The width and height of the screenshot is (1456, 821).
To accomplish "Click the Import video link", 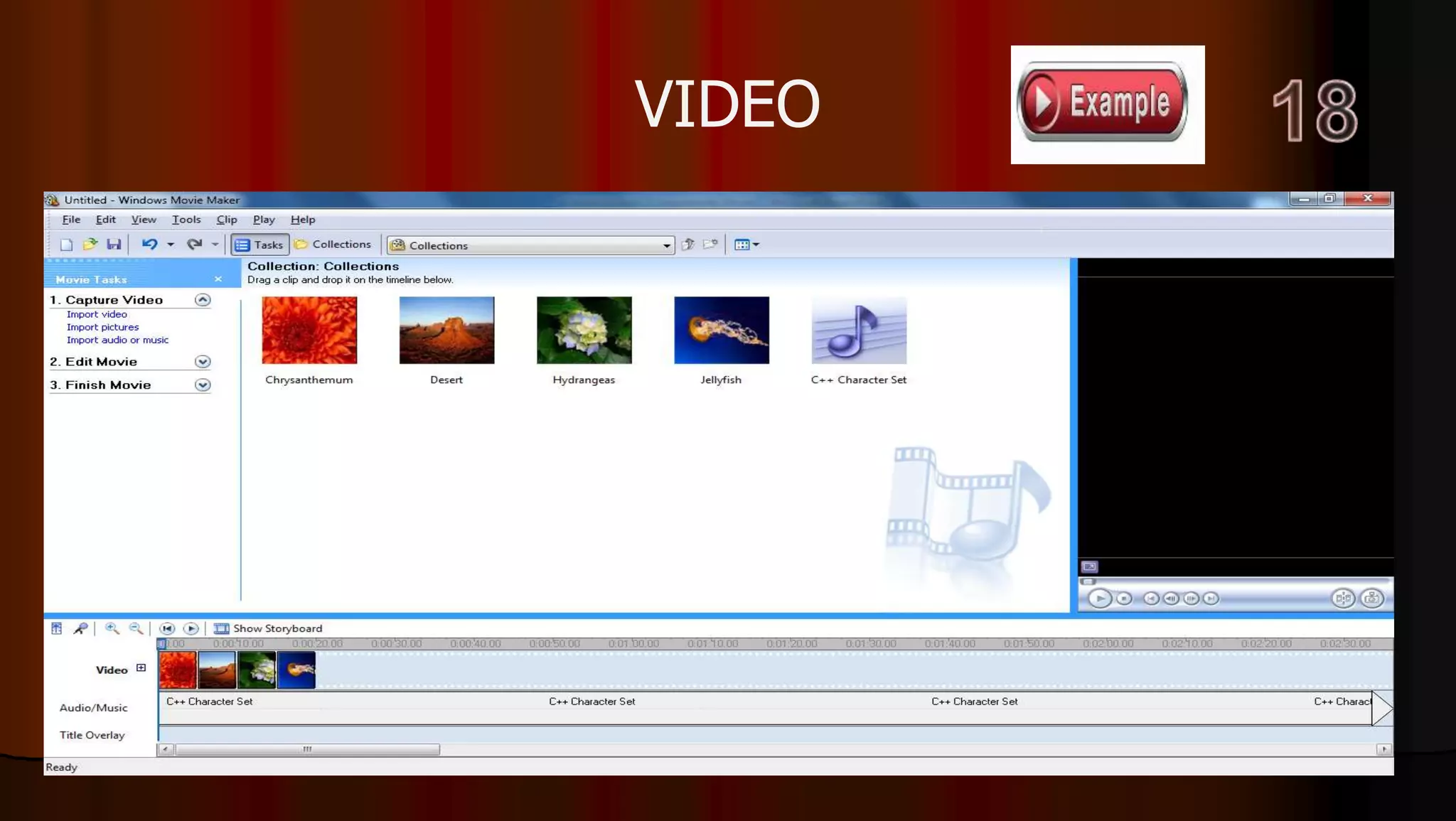I will (x=97, y=314).
